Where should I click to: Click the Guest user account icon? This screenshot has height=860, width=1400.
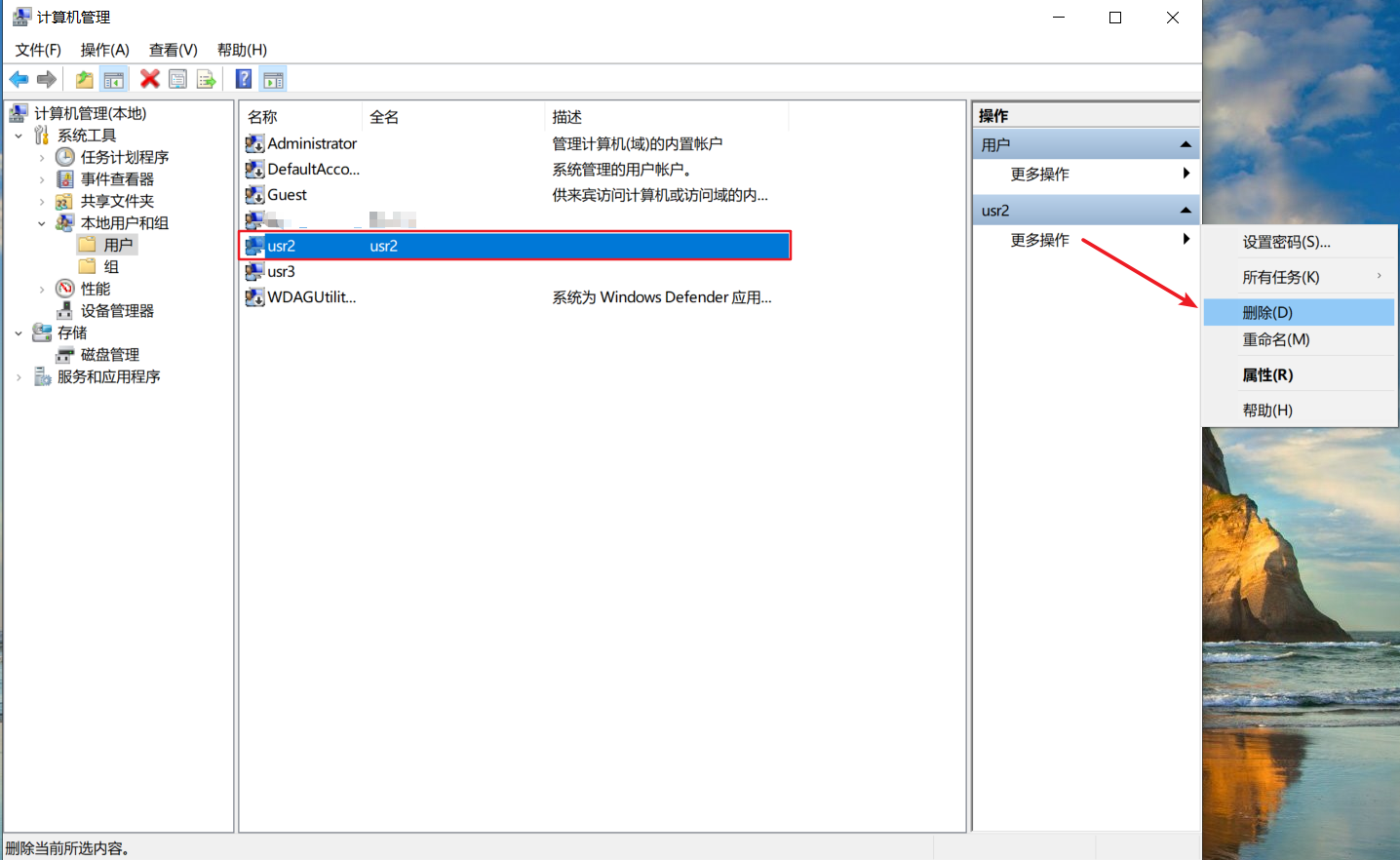254,195
